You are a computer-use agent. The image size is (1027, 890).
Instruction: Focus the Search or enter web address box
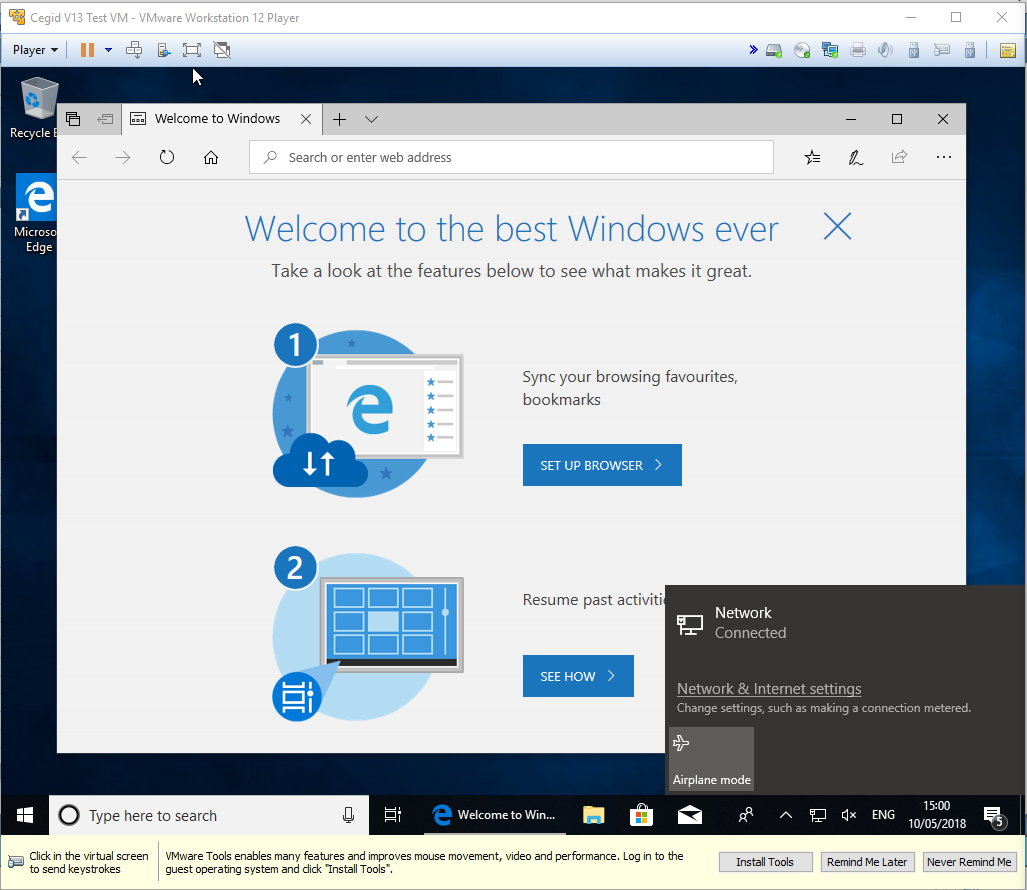511,157
